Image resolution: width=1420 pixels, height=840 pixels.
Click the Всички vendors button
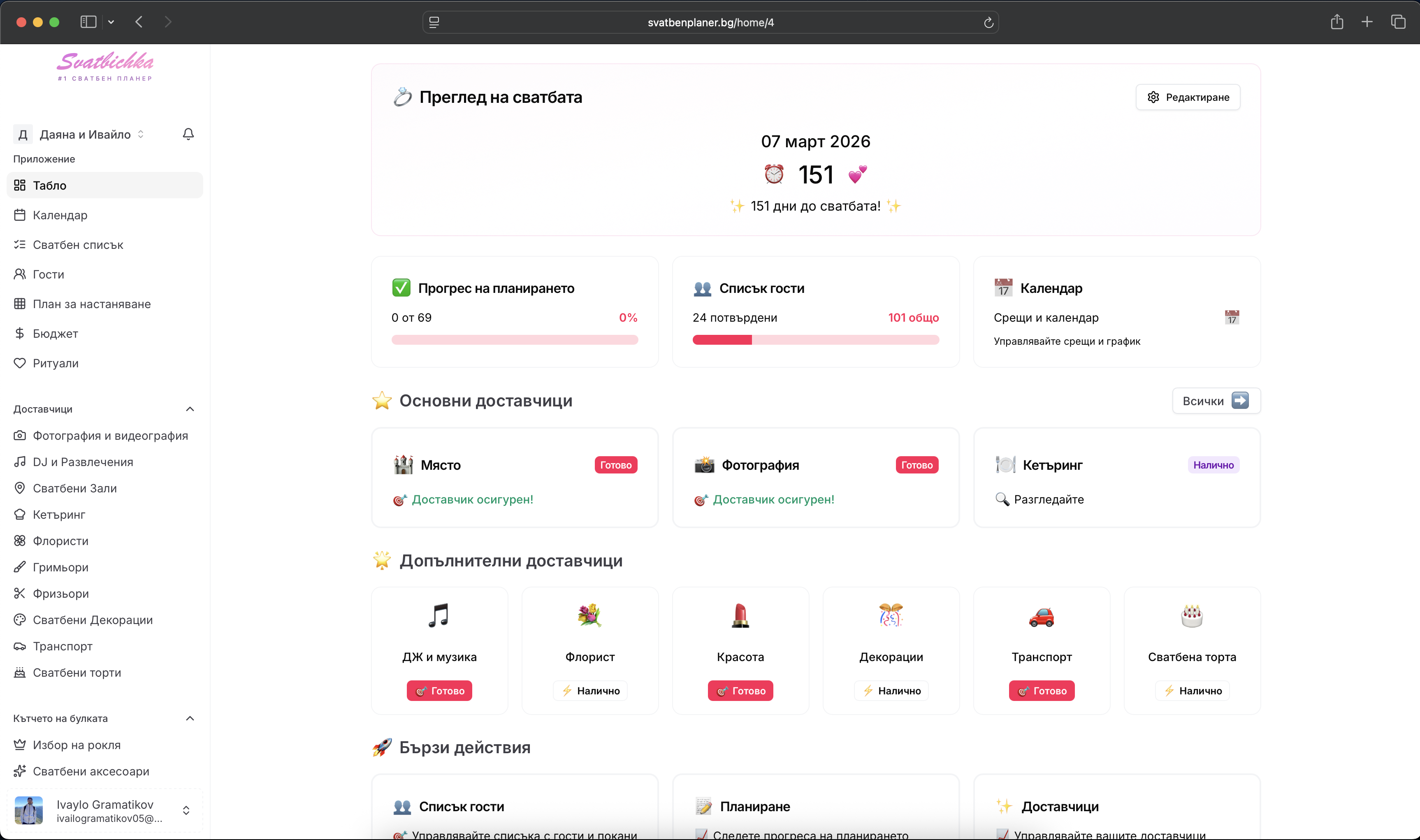tap(1215, 400)
